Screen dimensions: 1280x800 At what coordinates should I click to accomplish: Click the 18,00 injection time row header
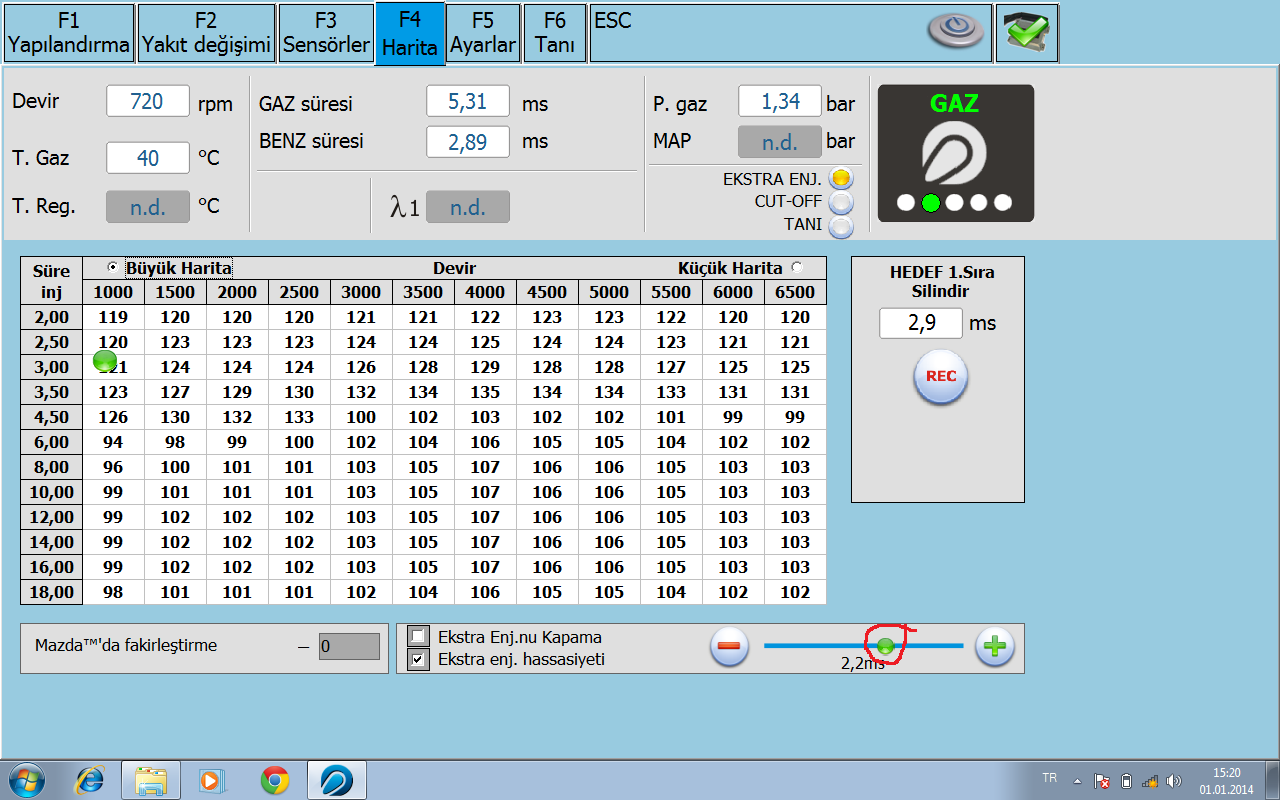(52, 592)
